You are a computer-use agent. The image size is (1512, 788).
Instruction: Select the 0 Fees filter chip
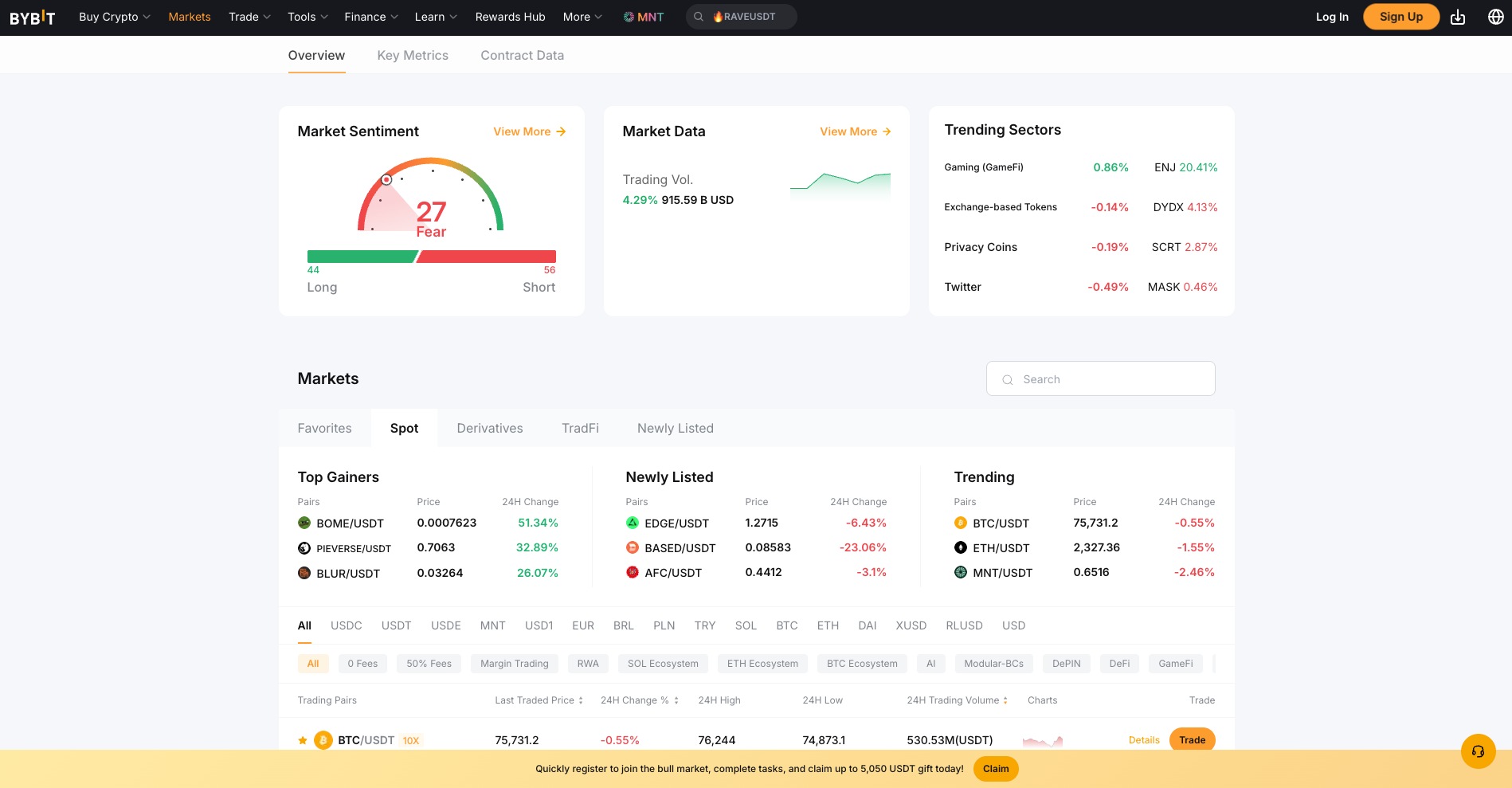tap(362, 663)
